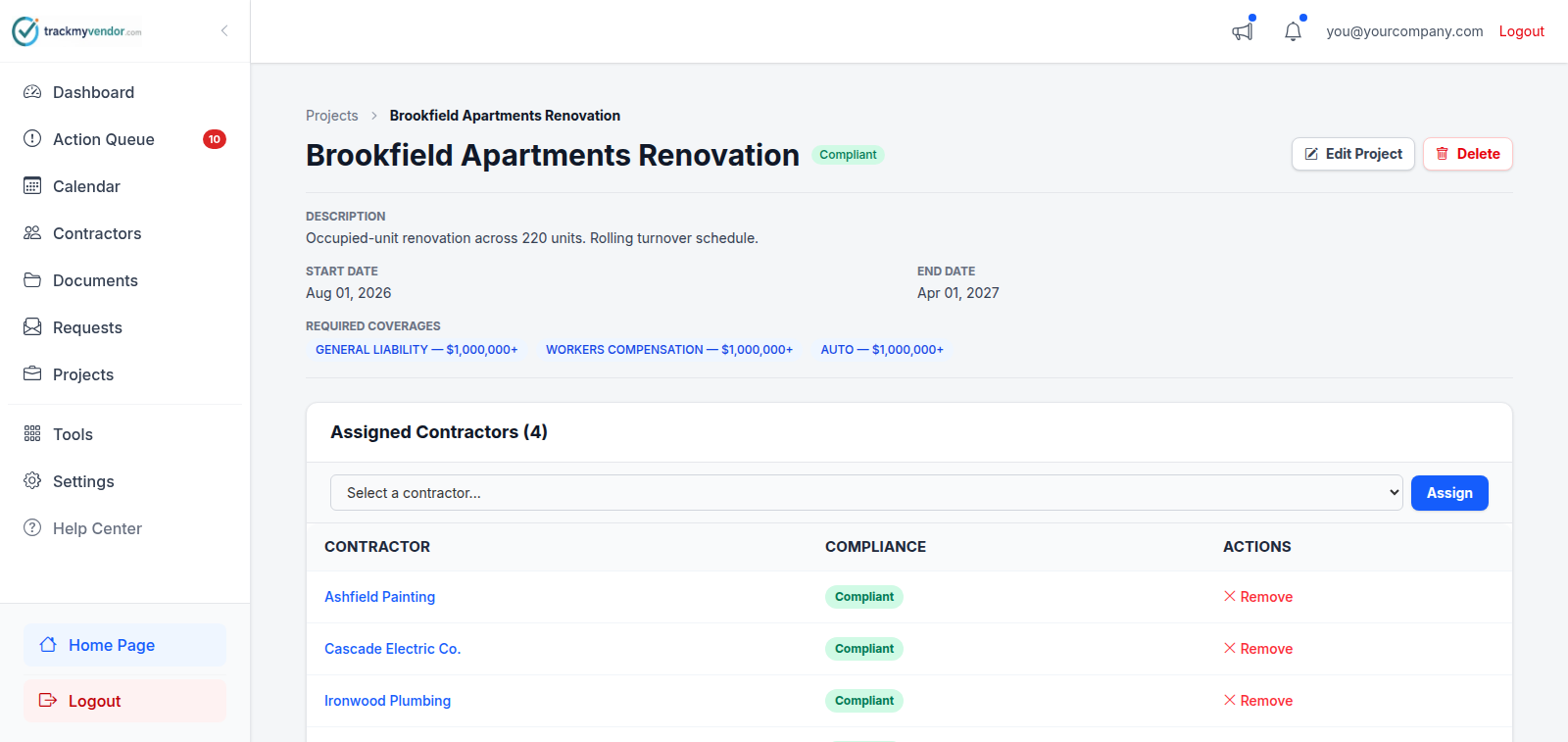Click the Compliant badge for Ashfield Painting
This screenshot has height=742, width=1568.
coord(863,597)
